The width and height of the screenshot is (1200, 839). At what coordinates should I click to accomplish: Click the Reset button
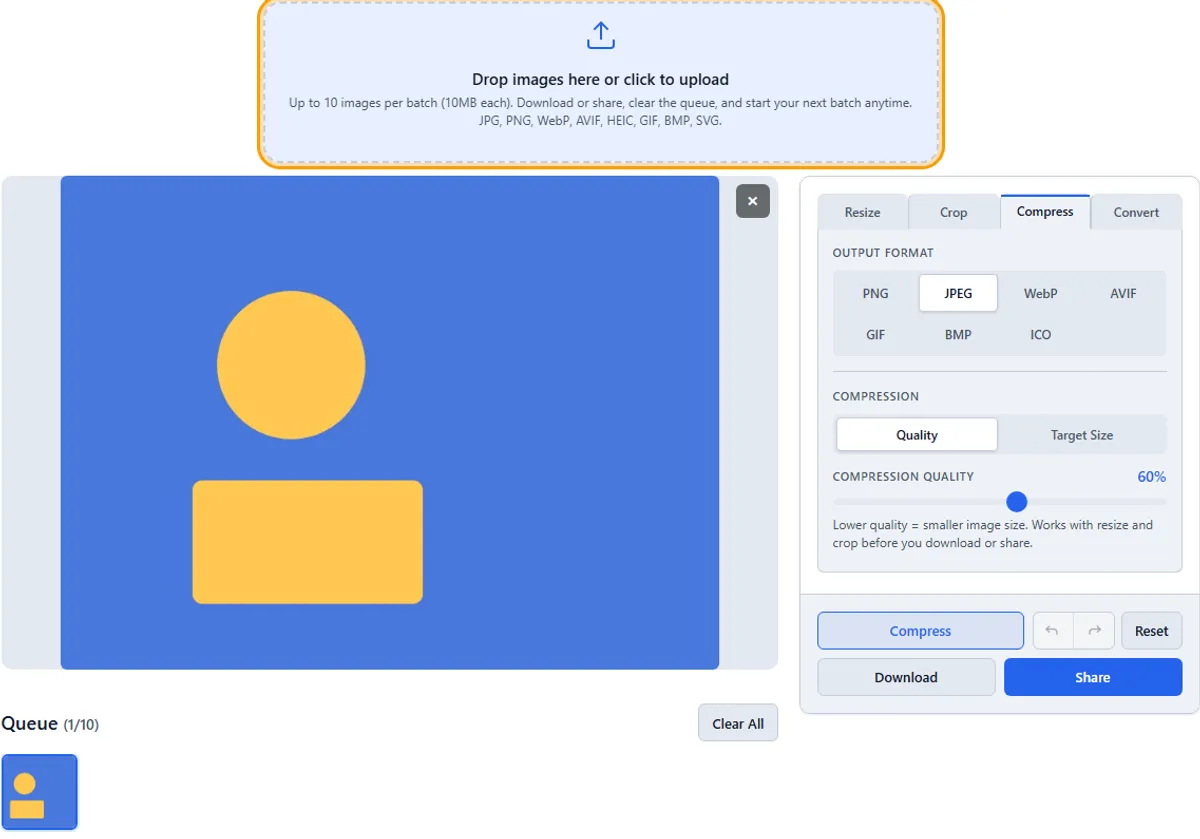click(1151, 631)
